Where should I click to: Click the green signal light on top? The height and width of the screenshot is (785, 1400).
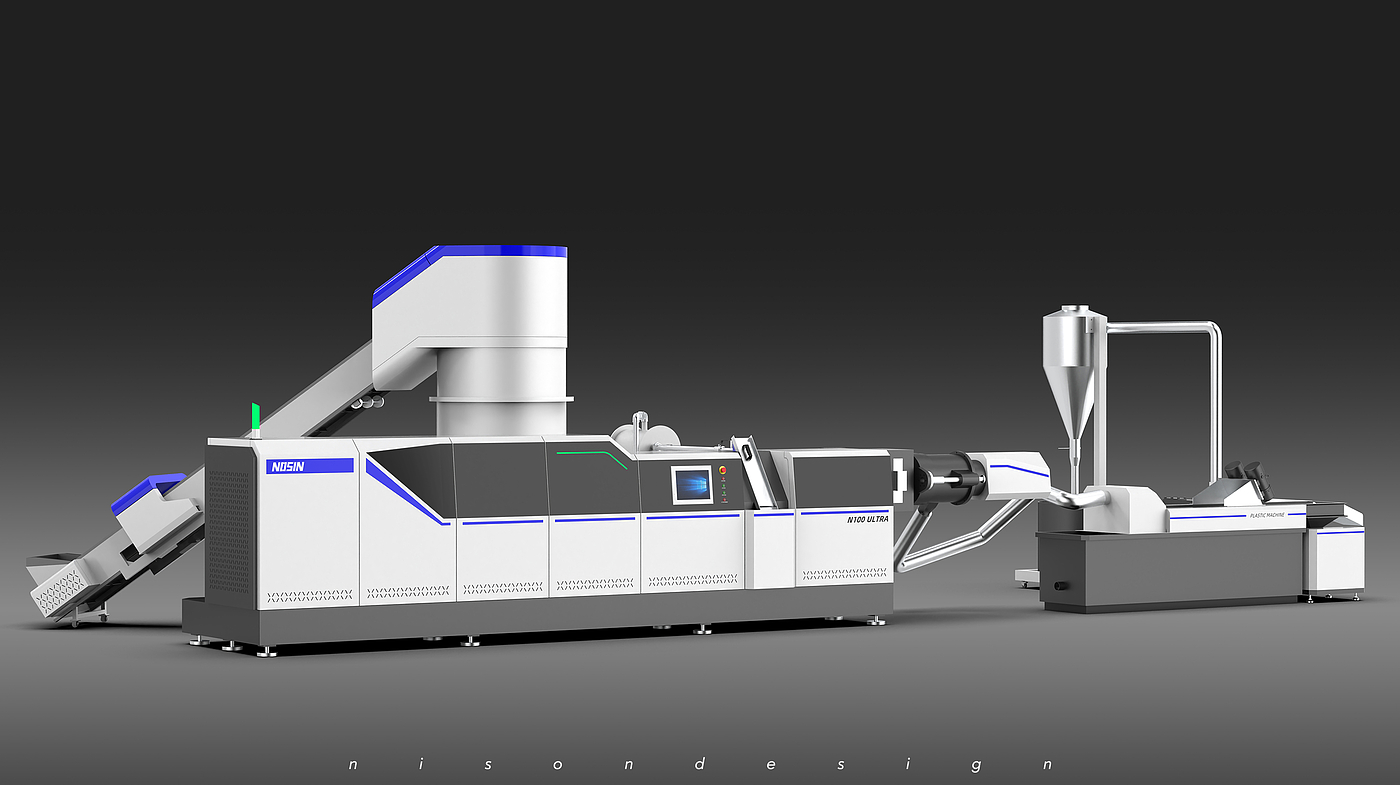tap(255, 417)
